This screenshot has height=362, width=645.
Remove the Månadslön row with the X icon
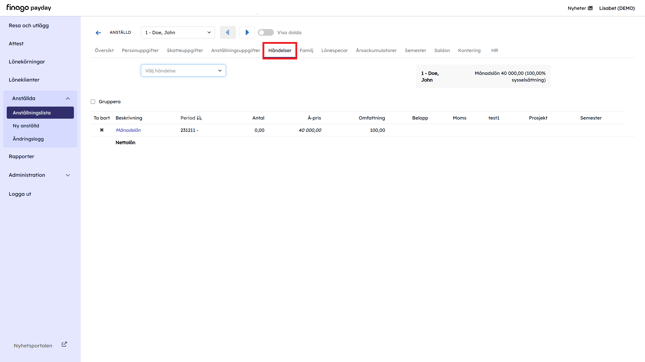(102, 130)
